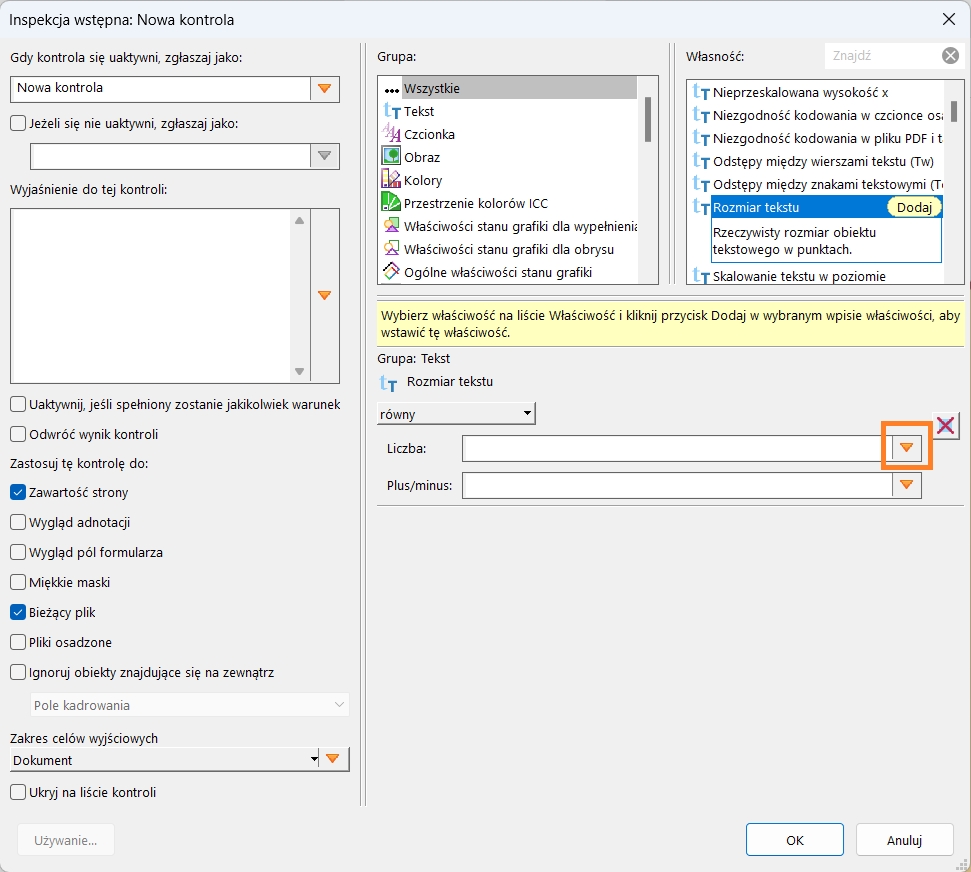Viewport: 971px width, 872px height.
Task: Open the orange arrow menu beside explanation box
Action: point(324,295)
